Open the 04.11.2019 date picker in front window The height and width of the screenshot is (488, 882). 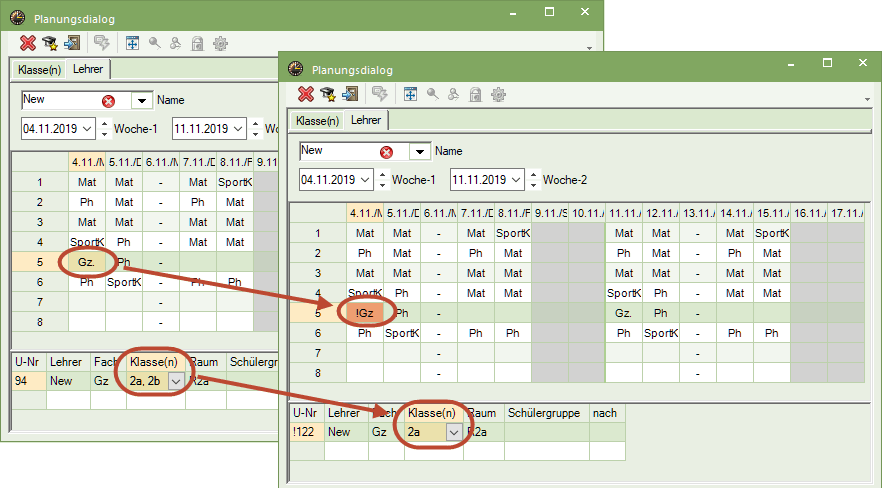tap(366, 180)
